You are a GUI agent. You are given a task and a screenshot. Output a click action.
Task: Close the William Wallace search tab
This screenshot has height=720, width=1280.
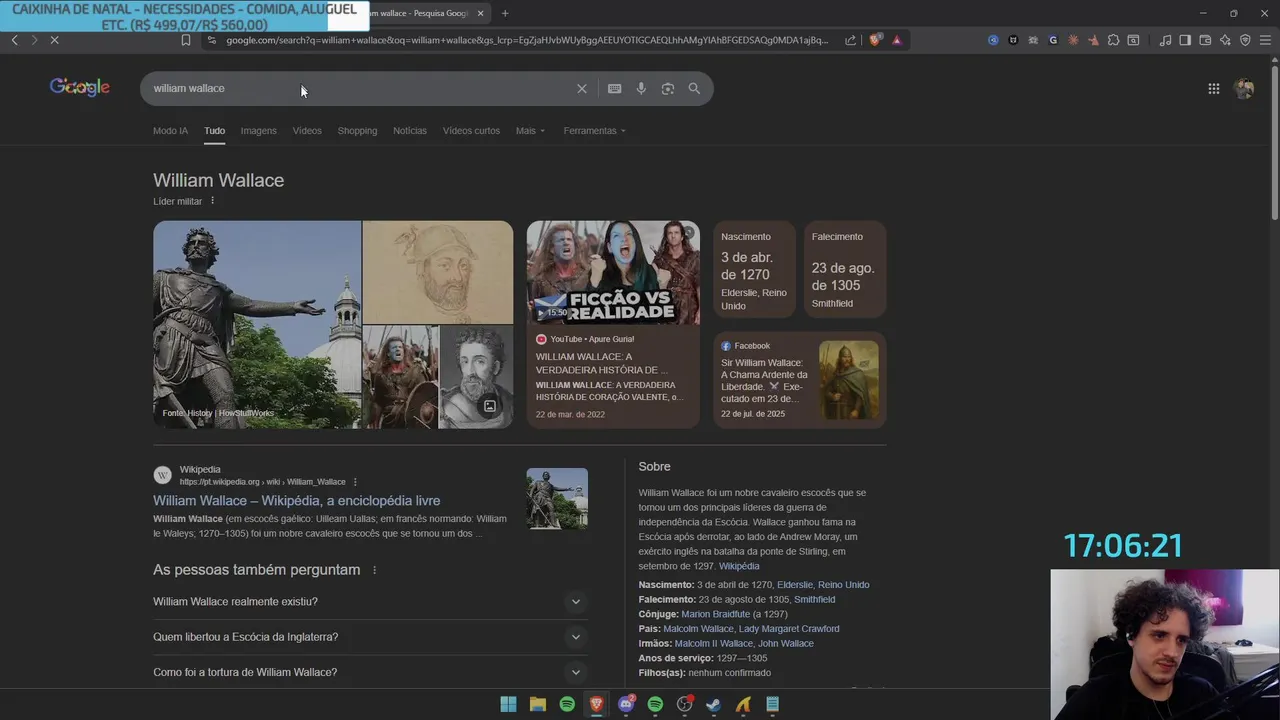coord(481,13)
